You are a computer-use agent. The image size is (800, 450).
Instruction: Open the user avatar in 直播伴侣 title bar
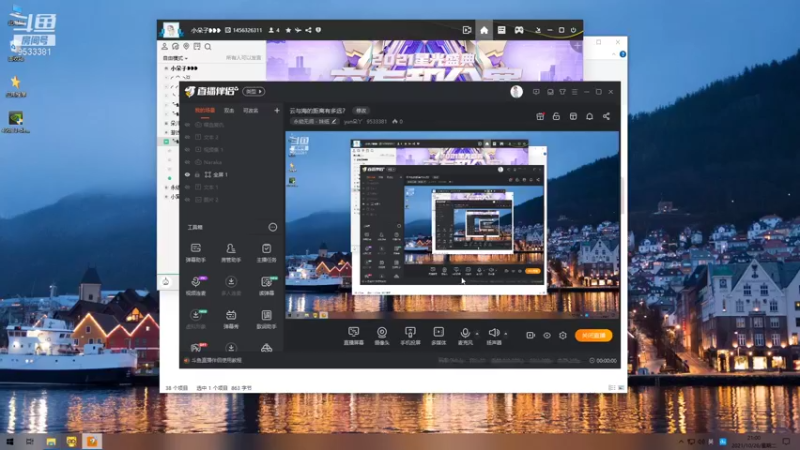[516, 91]
